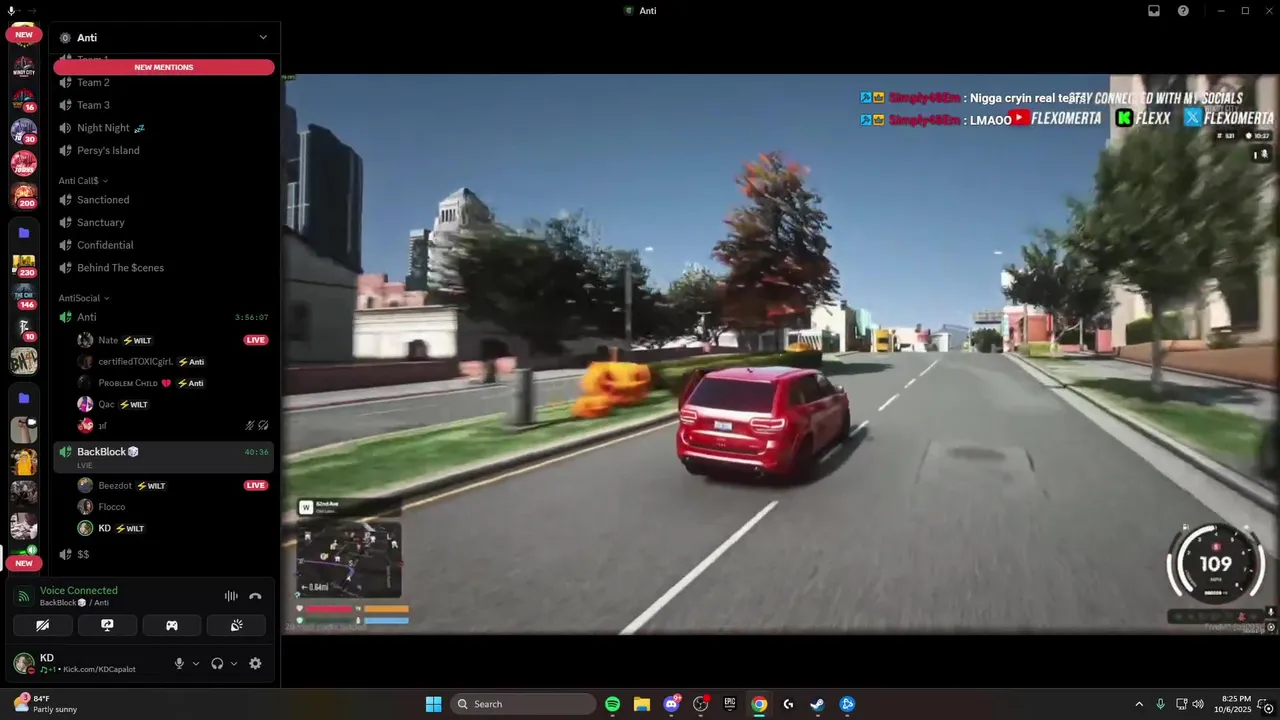Click the stream video view

780,354
